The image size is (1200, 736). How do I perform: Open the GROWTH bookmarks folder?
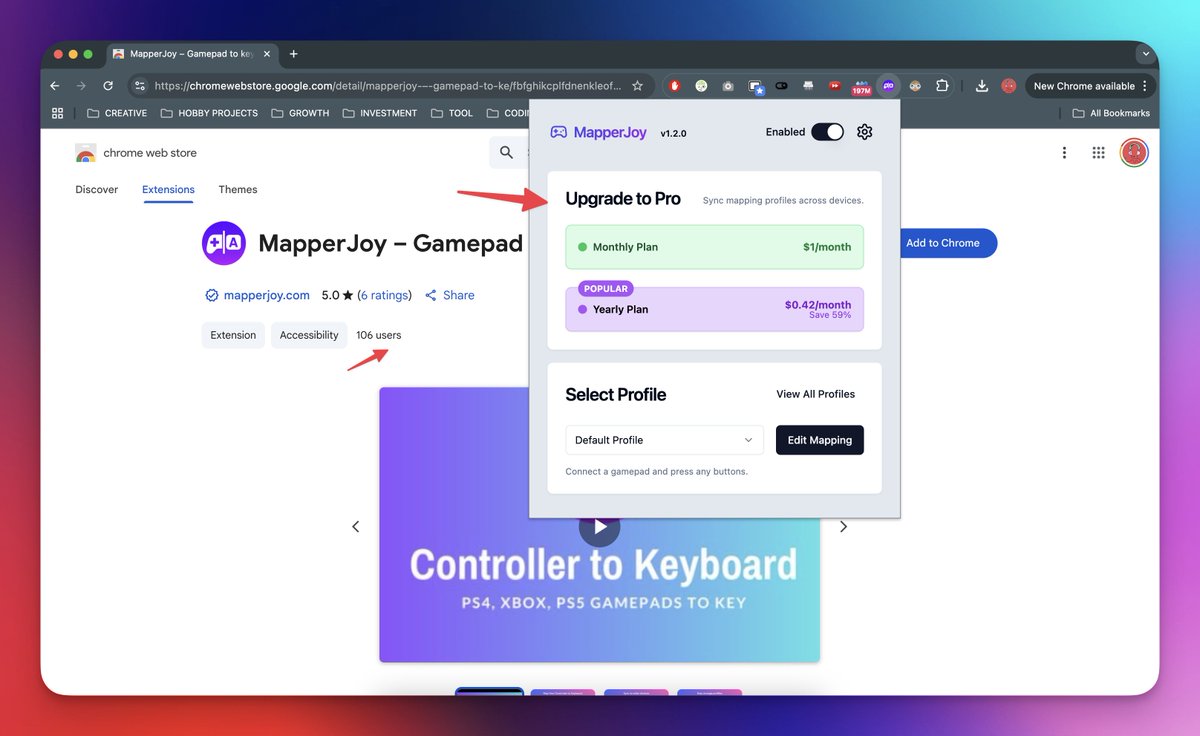299,113
